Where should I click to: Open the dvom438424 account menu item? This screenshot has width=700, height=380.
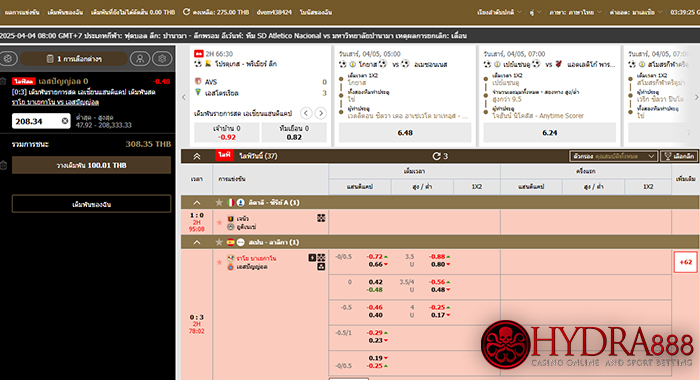(274, 12)
